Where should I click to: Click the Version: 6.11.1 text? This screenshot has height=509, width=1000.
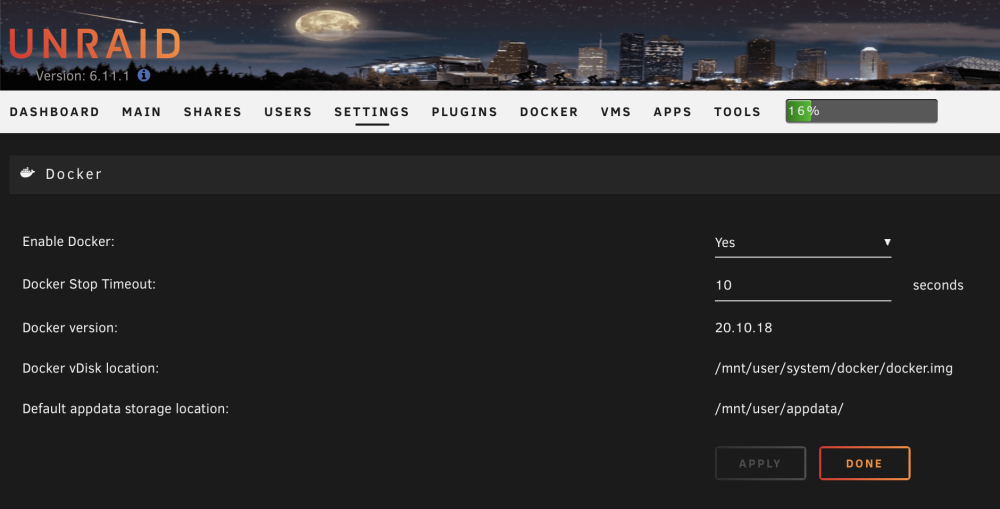click(82, 76)
